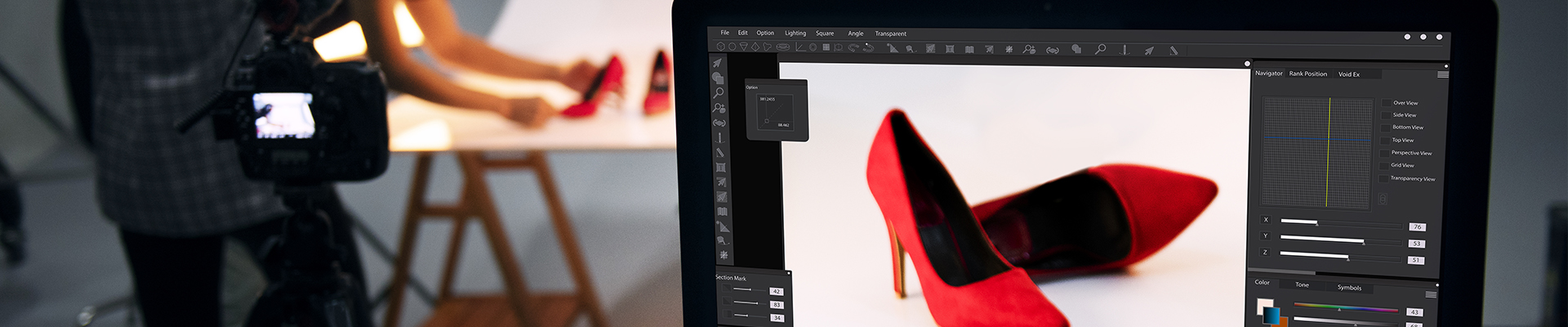Click the book icon in top toolbar
Viewport: 1568px width, 327px height.
click(969, 49)
